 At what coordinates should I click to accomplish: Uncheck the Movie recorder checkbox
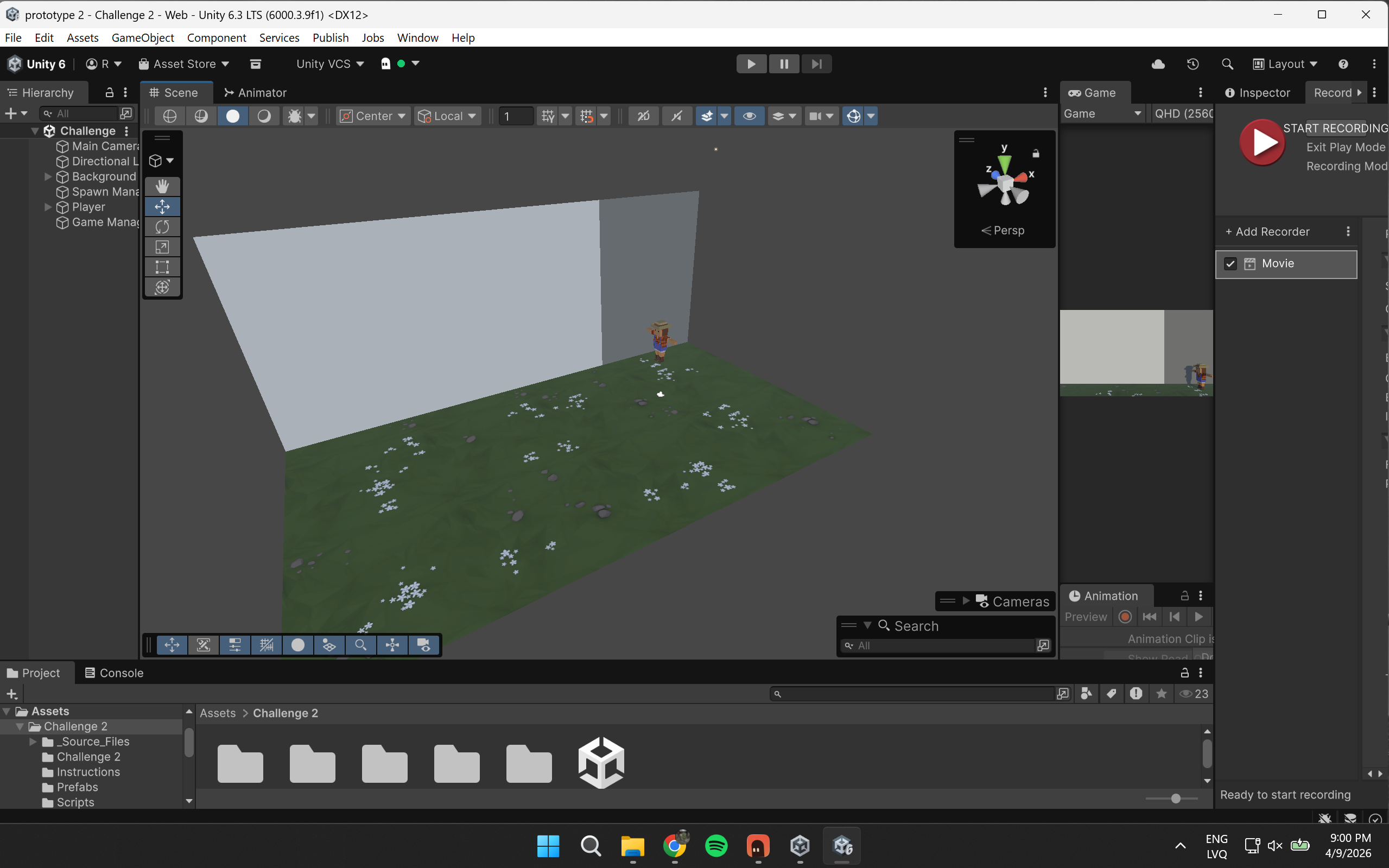point(1230,263)
